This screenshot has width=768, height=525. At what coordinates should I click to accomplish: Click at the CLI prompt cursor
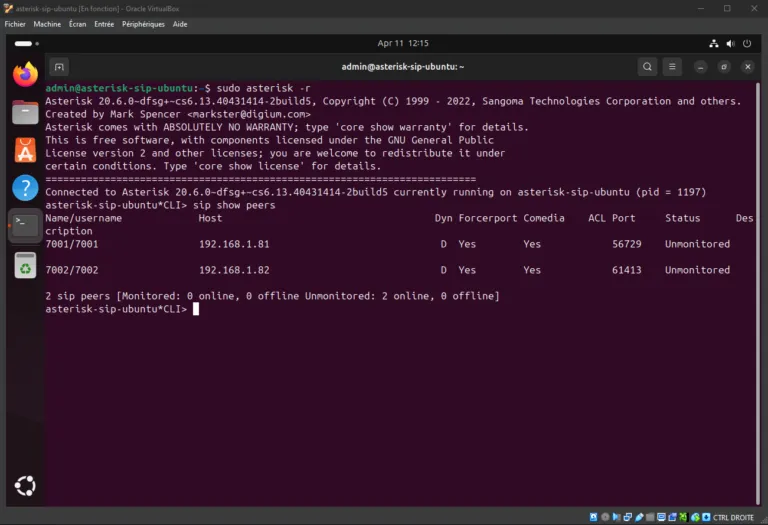point(196,309)
